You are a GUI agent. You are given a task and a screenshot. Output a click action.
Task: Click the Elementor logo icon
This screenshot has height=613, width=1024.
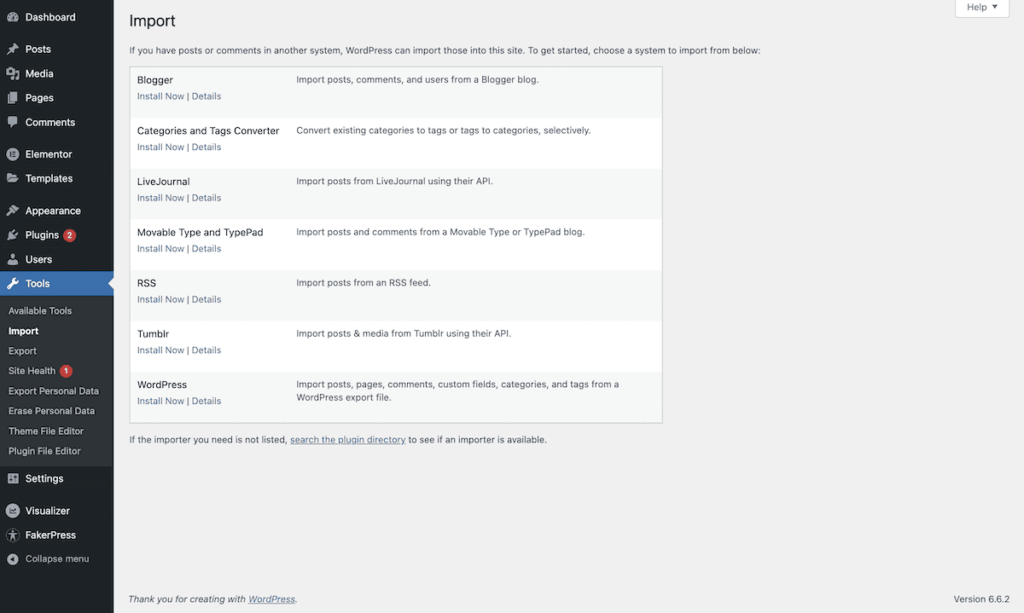[x=13, y=154]
